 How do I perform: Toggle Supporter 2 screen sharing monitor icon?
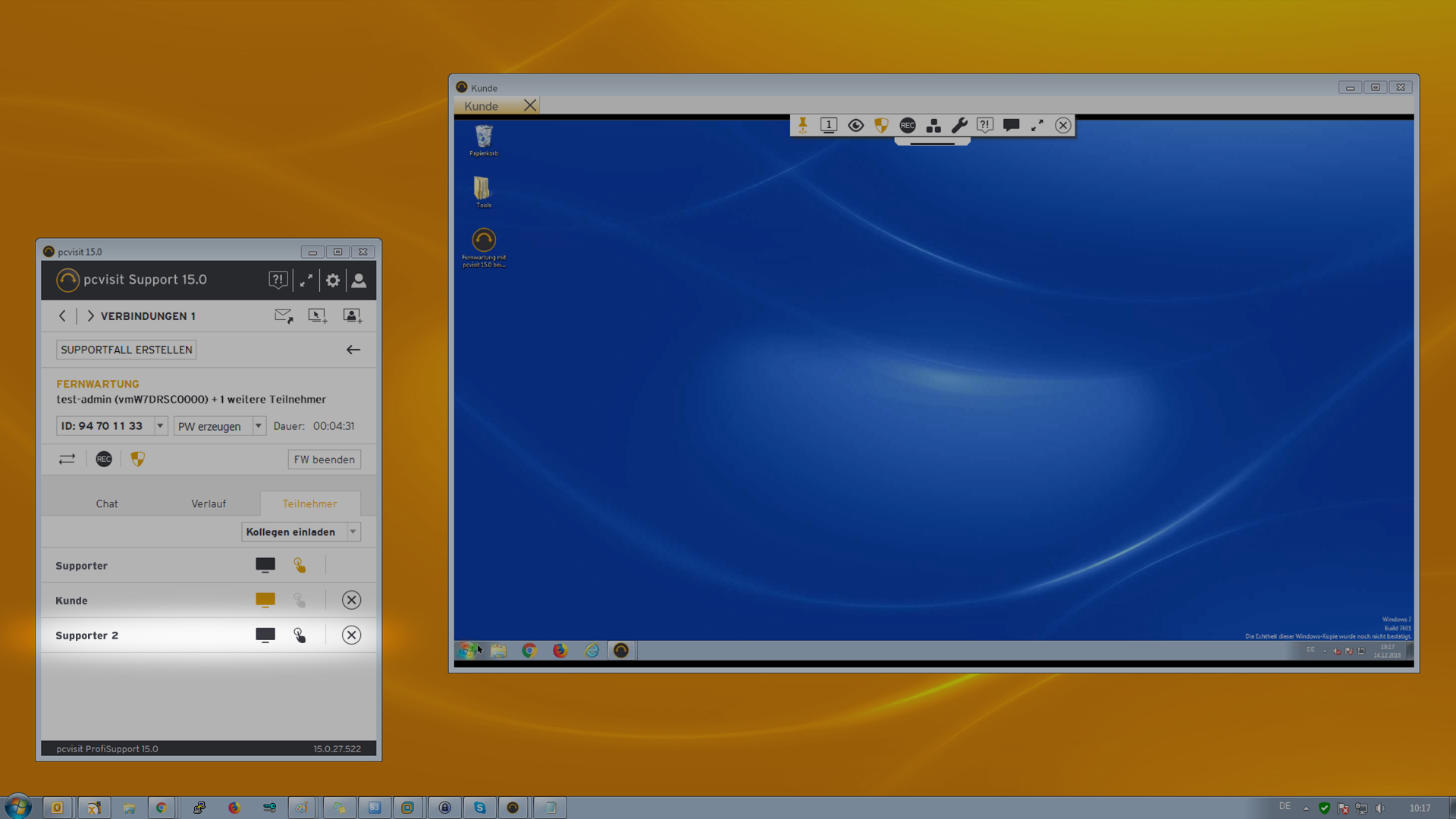[x=265, y=635]
